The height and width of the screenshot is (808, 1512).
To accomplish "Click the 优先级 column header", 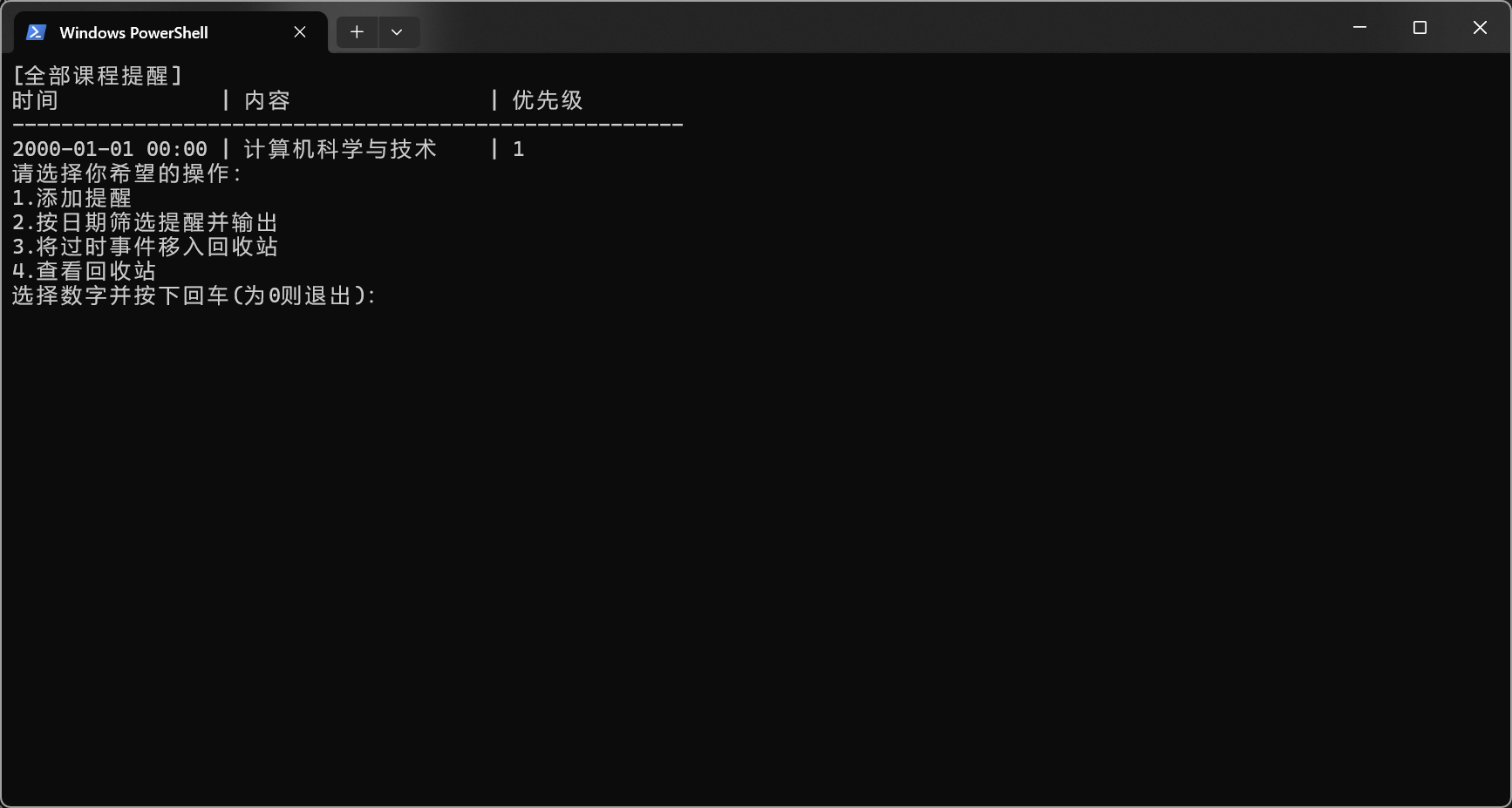I will tap(548, 100).
